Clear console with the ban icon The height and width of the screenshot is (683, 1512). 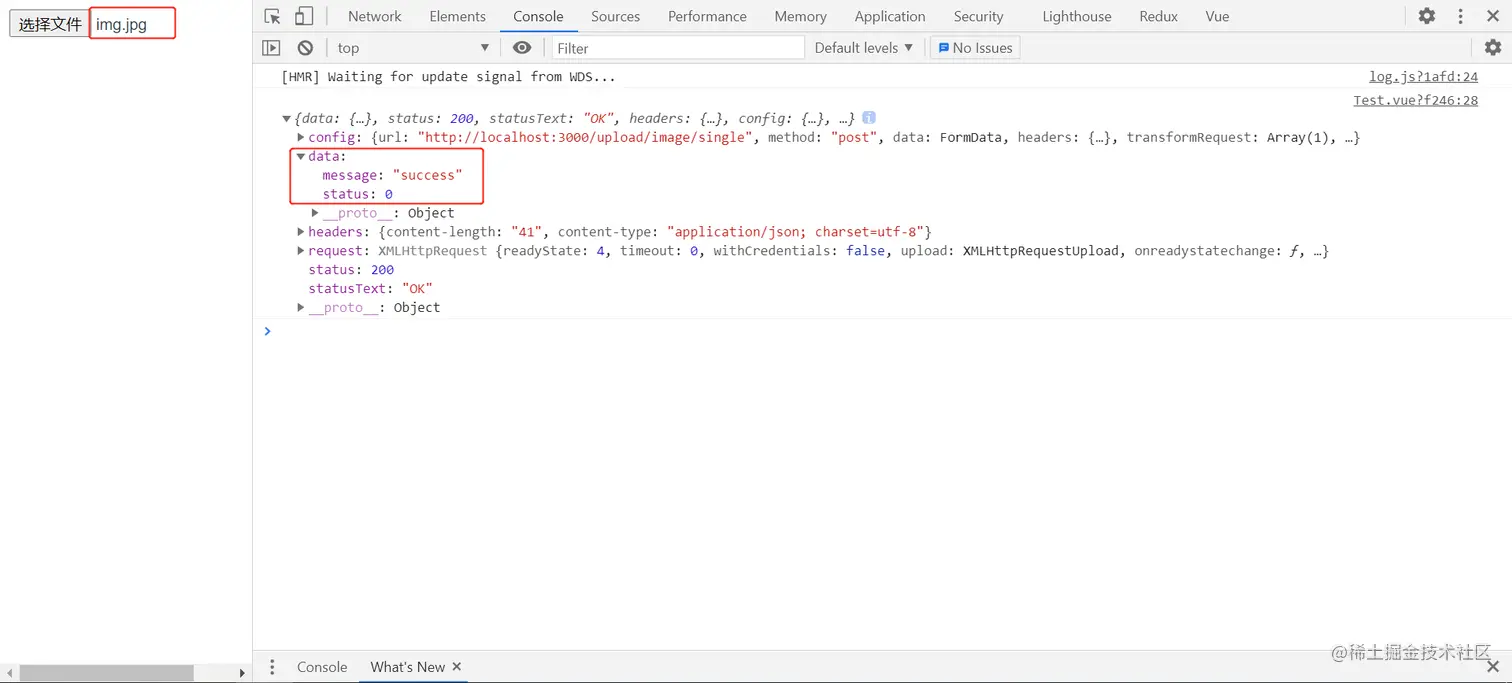[x=305, y=48]
